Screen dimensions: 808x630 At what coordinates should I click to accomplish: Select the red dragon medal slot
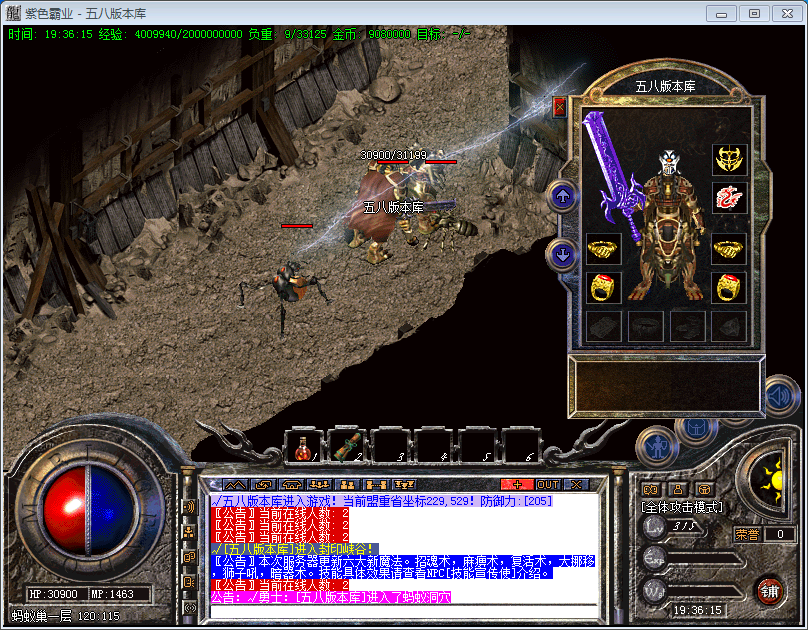point(729,198)
